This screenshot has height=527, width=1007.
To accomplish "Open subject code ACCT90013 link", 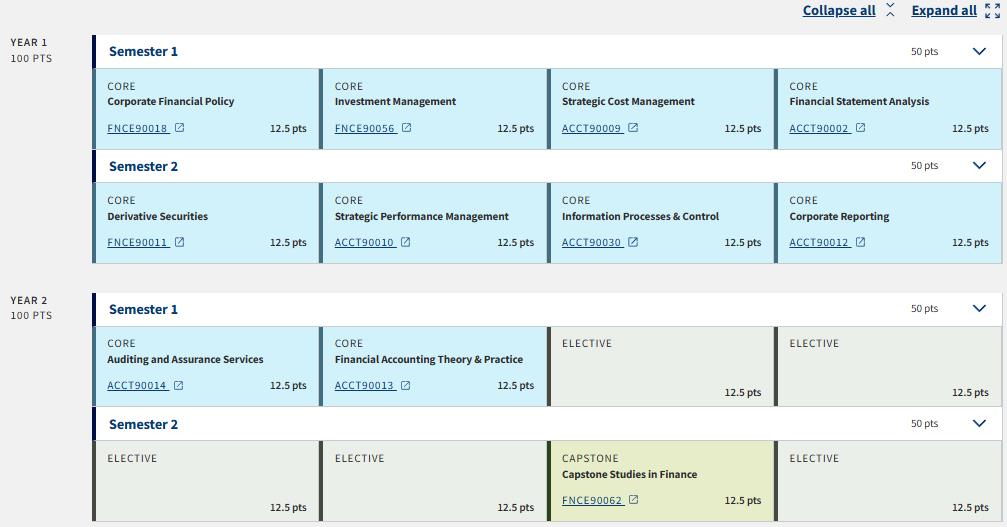I will [365, 386].
